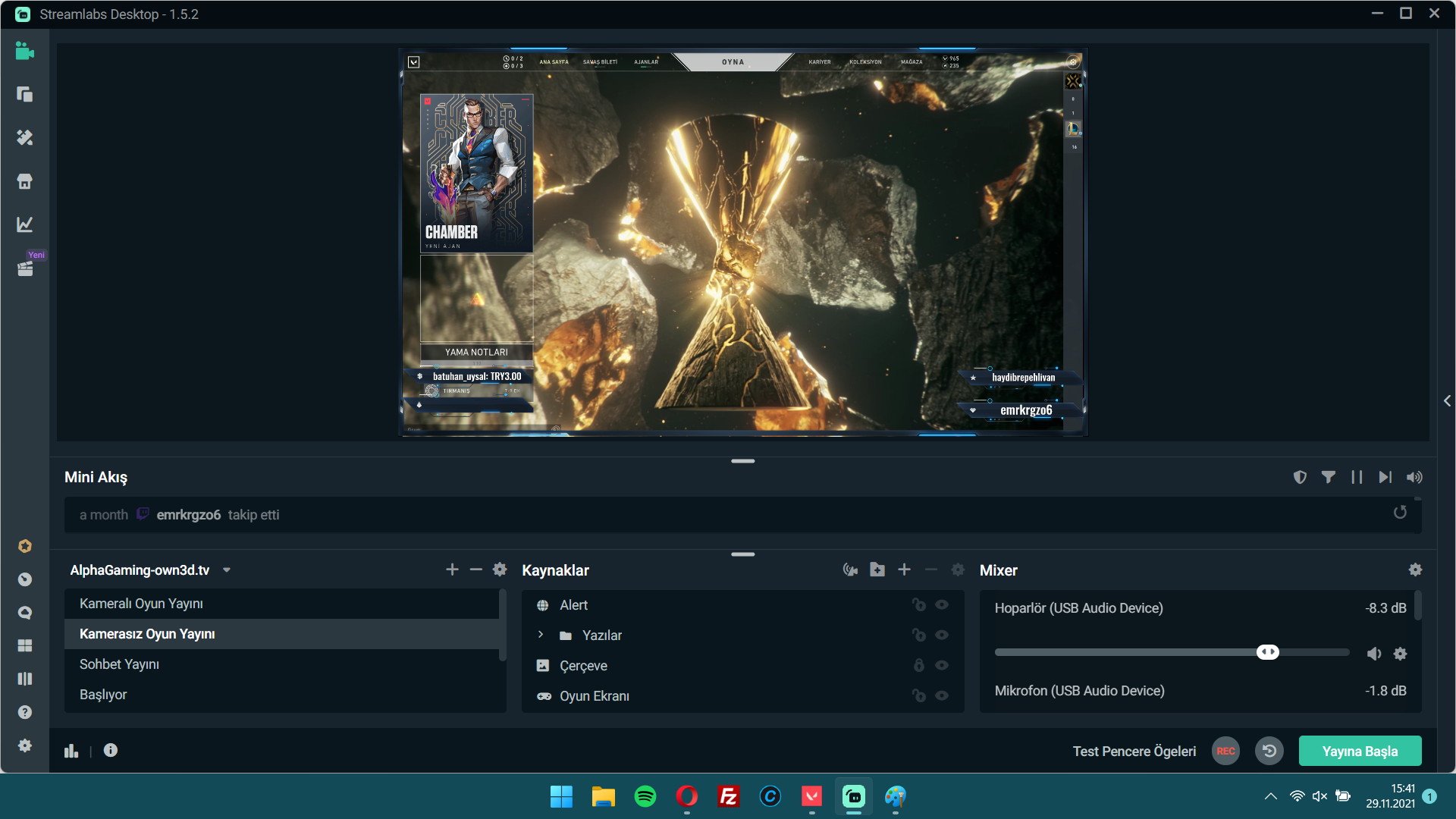Select the Çerçeve source row
The height and width of the screenshot is (819, 1456).
pyautogui.click(x=742, y=666)
